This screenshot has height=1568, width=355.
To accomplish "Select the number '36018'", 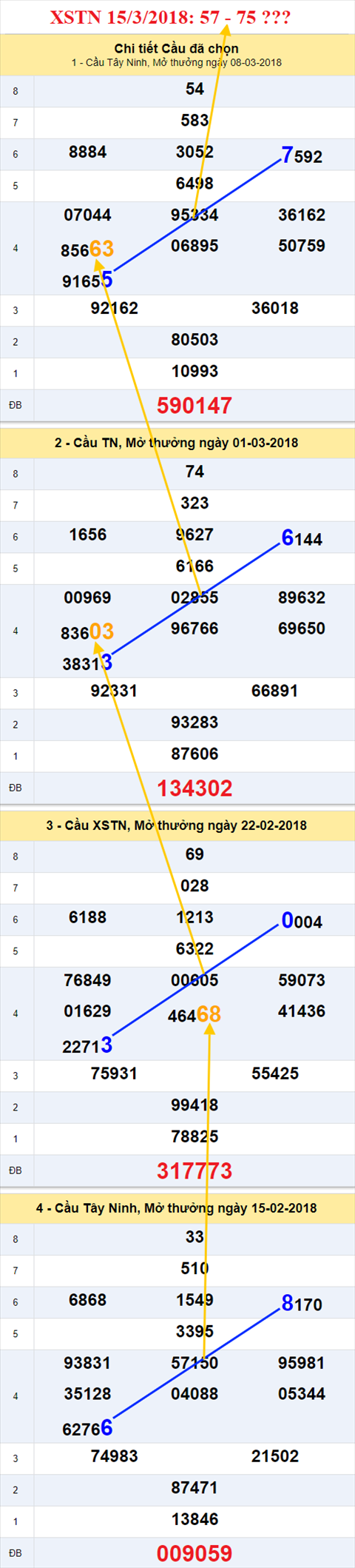I will click(x=275, y=308).
